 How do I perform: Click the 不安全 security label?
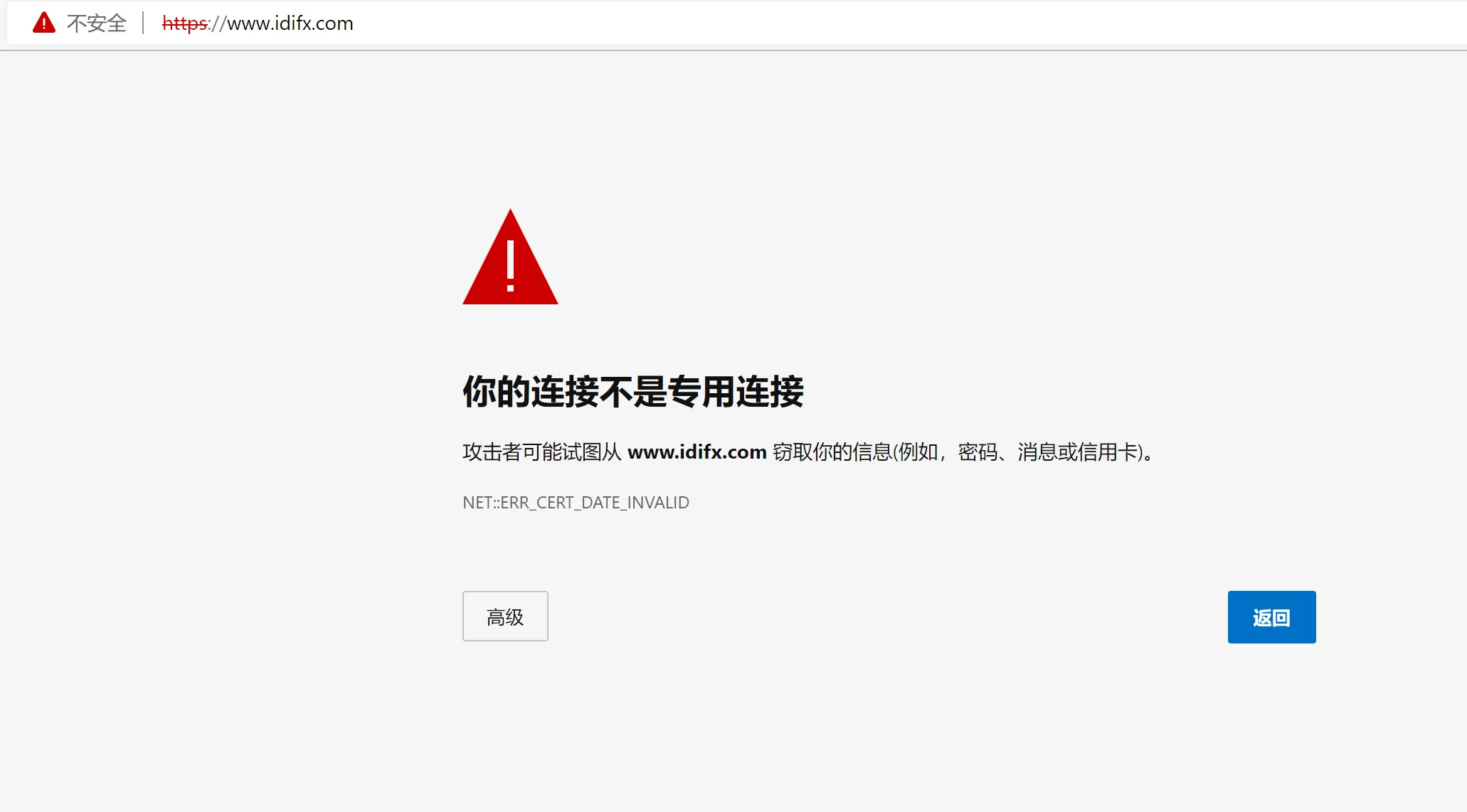pos(97,23)
